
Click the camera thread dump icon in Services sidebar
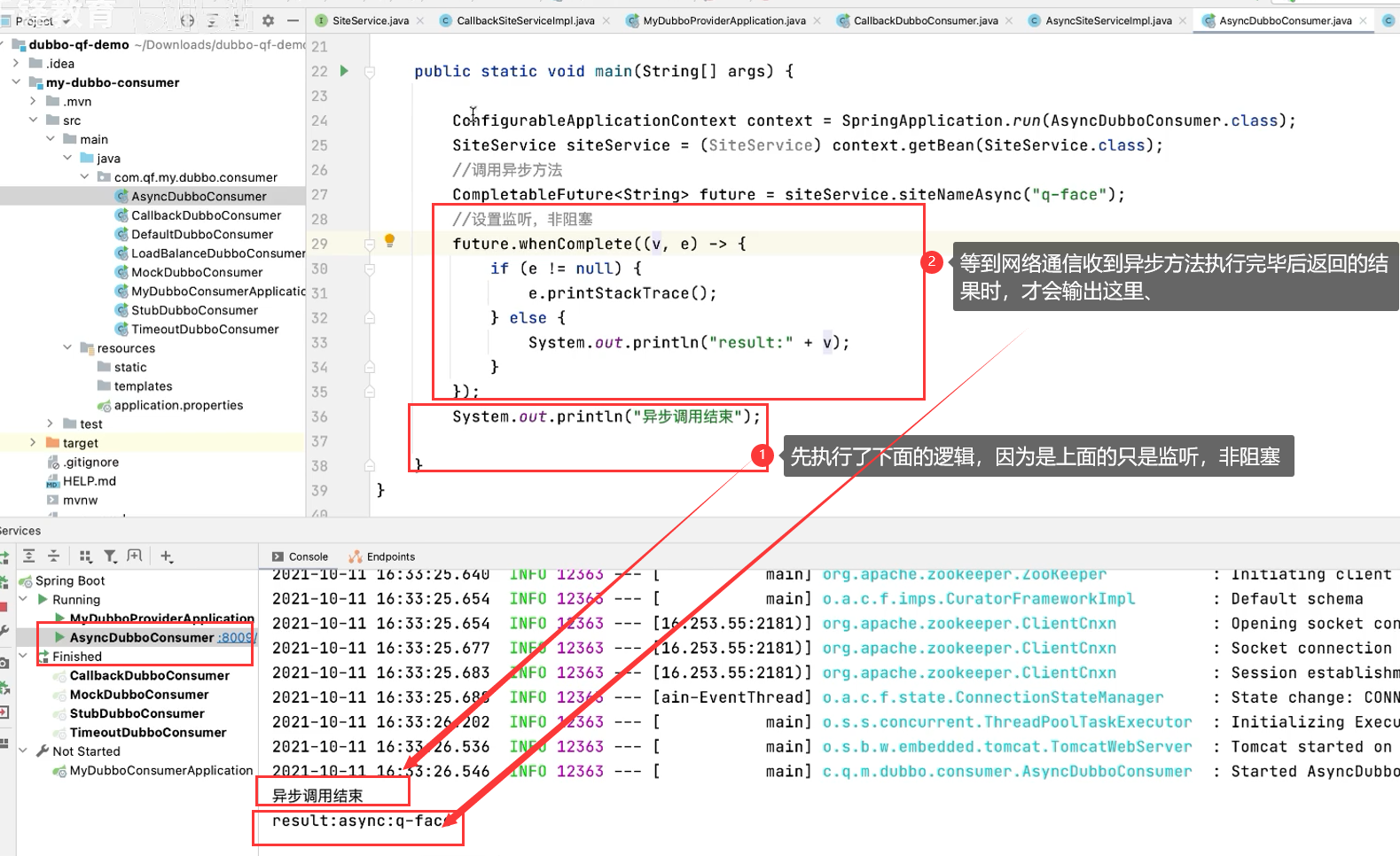[4, 663]
